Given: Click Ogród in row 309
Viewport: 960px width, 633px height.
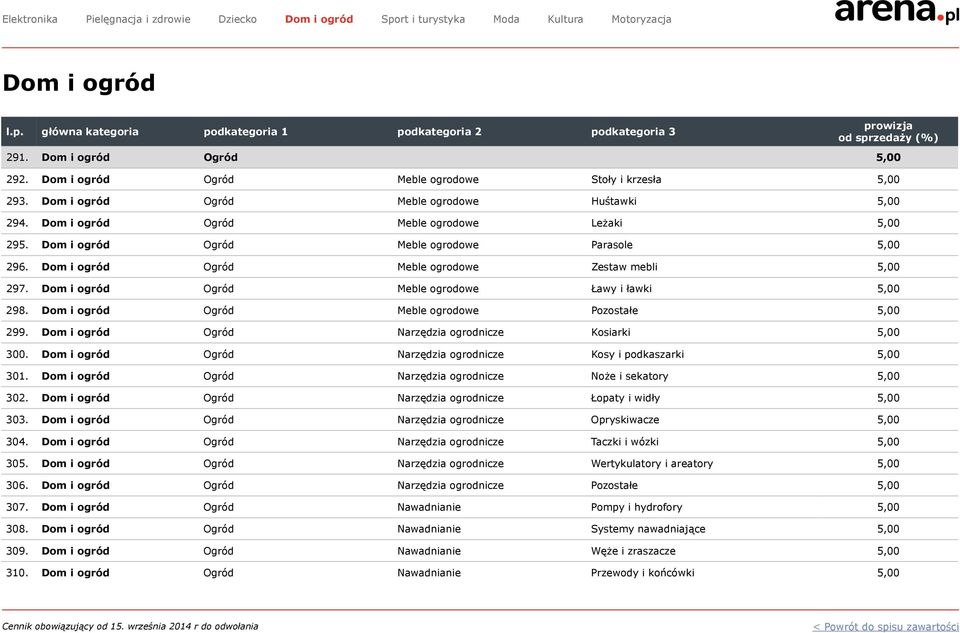Looking at the screenshot, I should click(219, 551).
